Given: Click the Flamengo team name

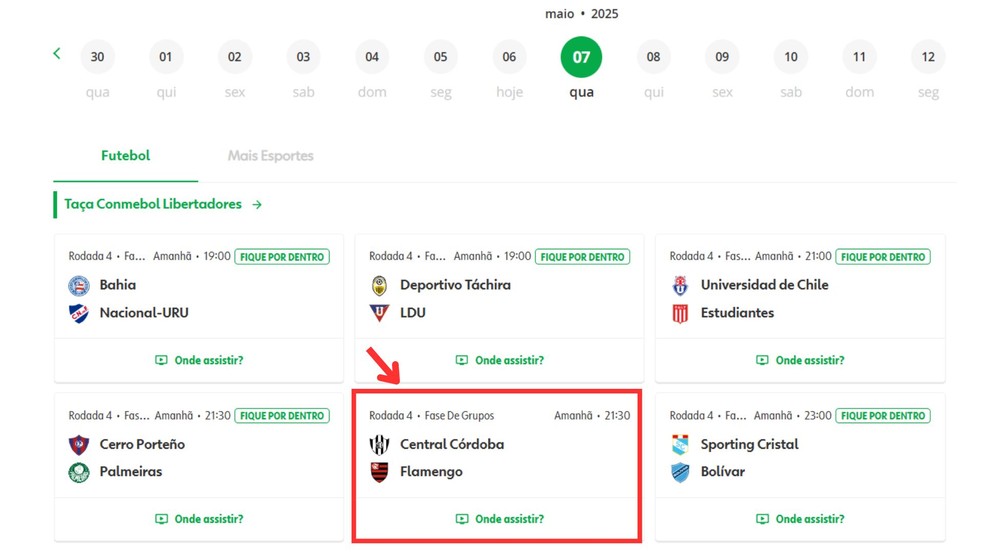Looking at the screenshot, I should coord(431,471).
